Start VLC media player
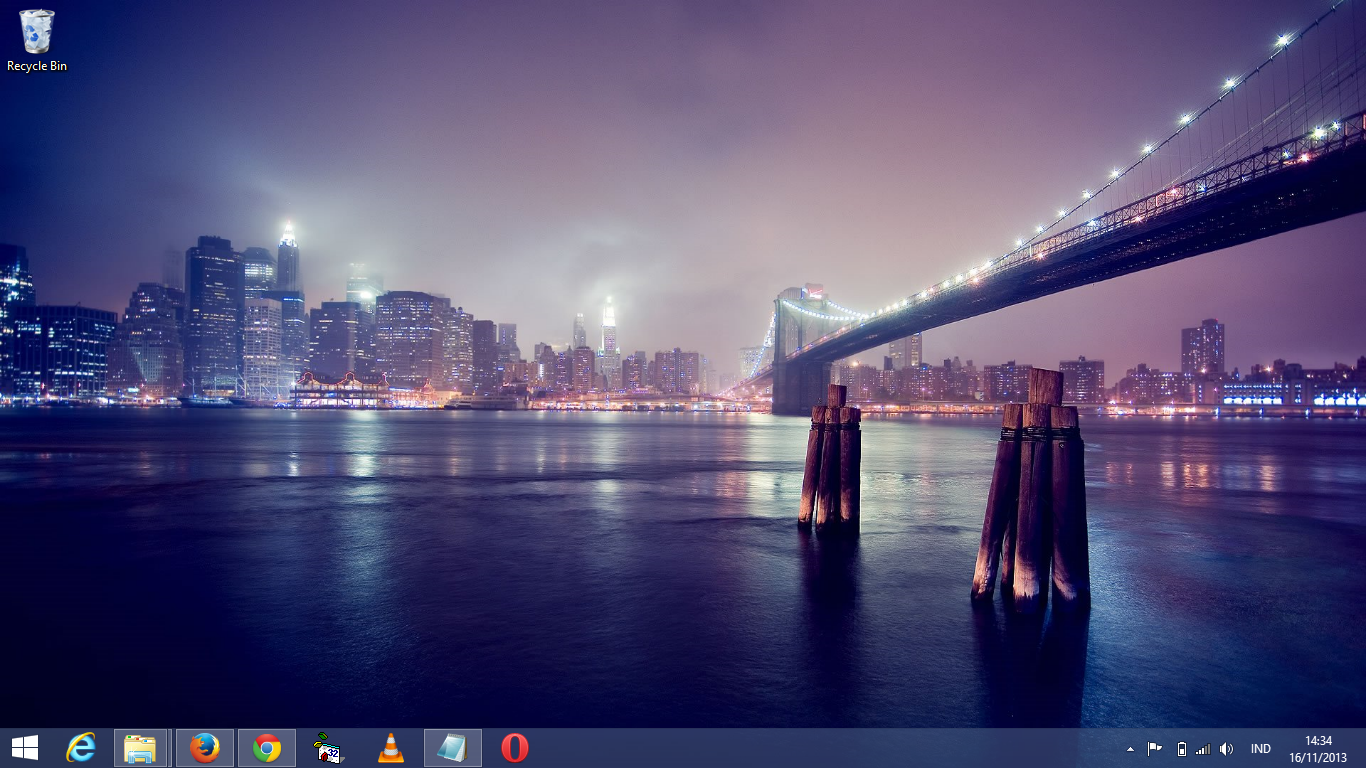 pyautogui.click(x=389, y=747)
